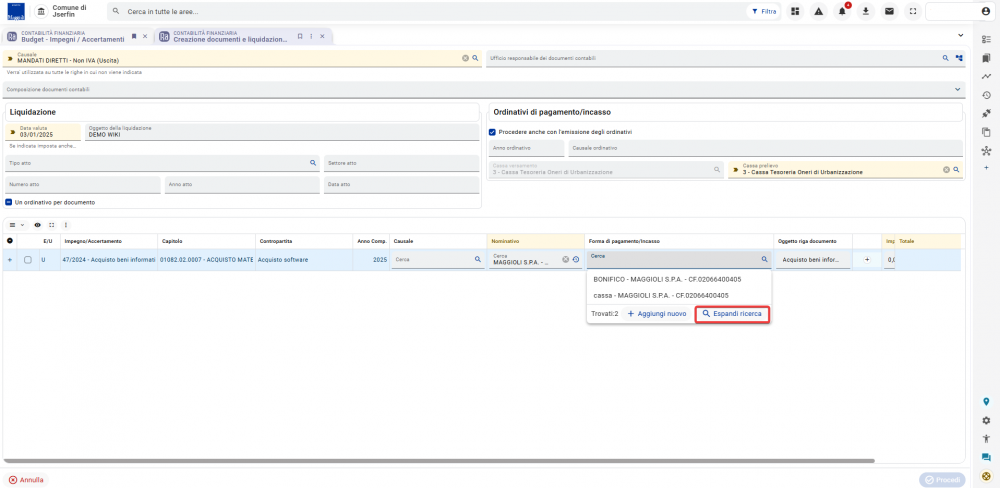Open the trend chart icon in right sidebar

click(x=987, y=77)
